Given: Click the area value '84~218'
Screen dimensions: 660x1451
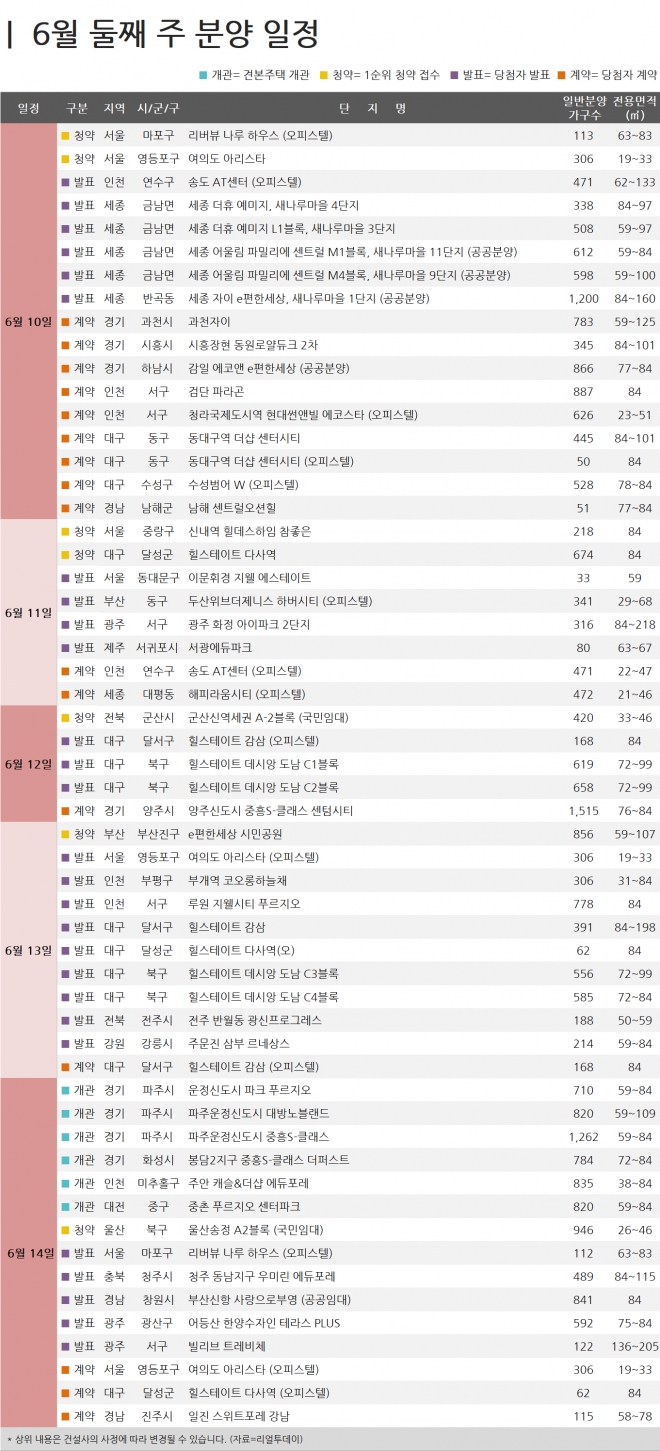Looking at the screenshot, I should [x=633, y=624].
